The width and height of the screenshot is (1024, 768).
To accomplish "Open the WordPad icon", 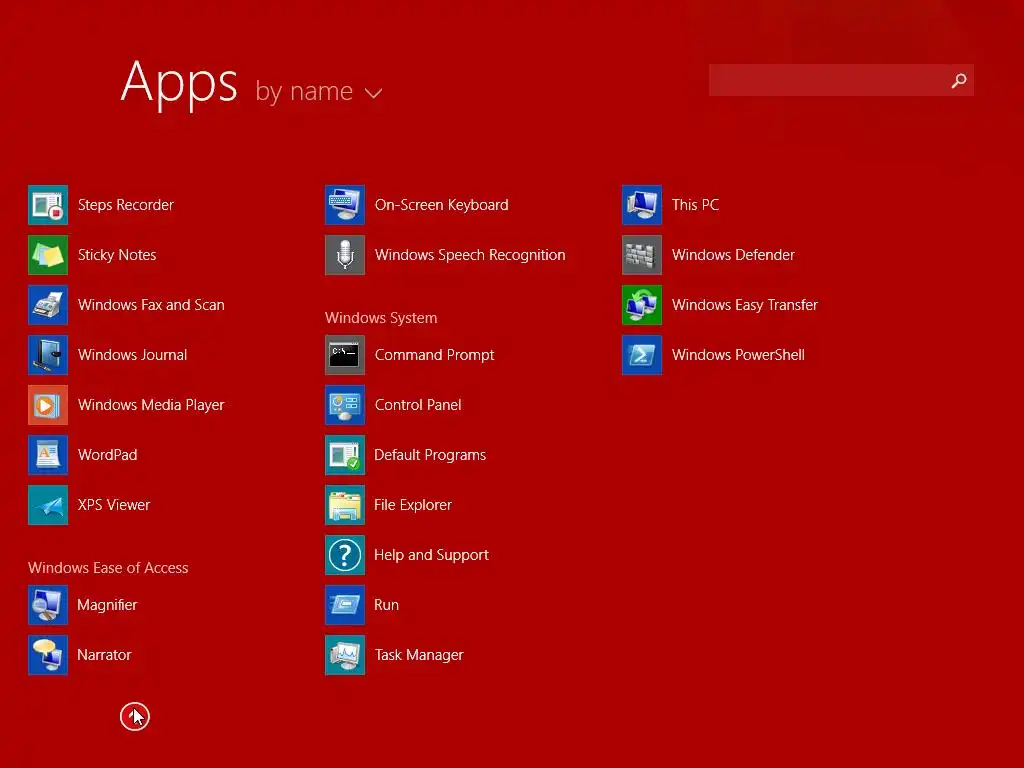I will pyautogui.click(x=48, y=455).
